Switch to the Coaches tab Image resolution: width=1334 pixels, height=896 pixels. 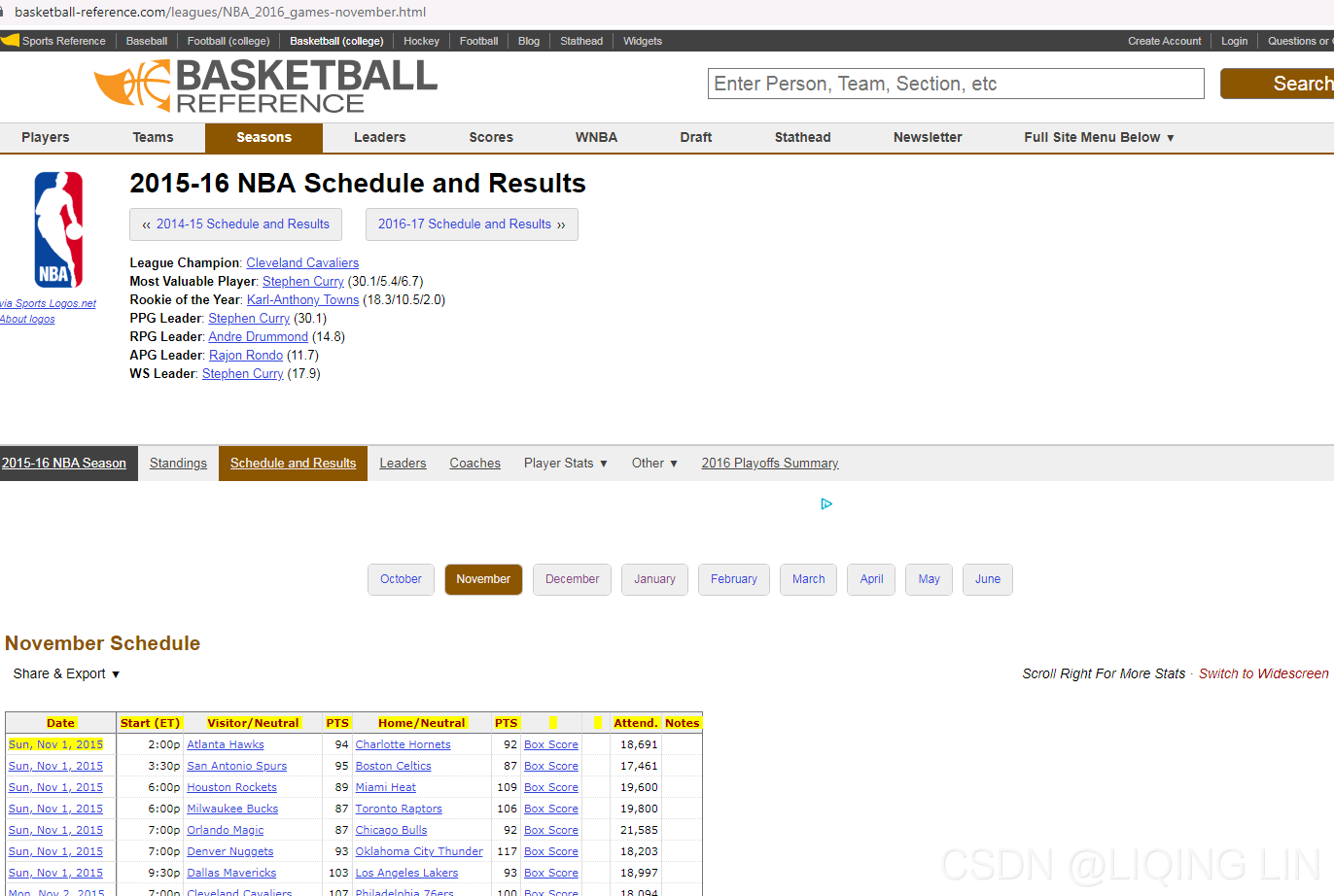click(x=474, y=464)
